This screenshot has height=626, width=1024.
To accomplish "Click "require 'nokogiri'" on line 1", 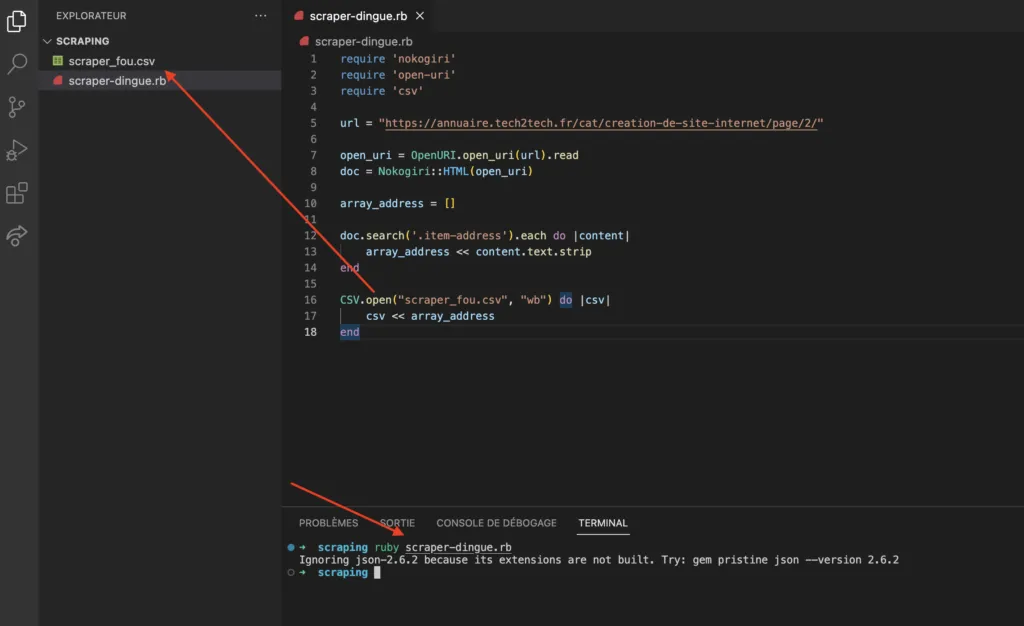I will pyautogui.click(x=398, y=59).
